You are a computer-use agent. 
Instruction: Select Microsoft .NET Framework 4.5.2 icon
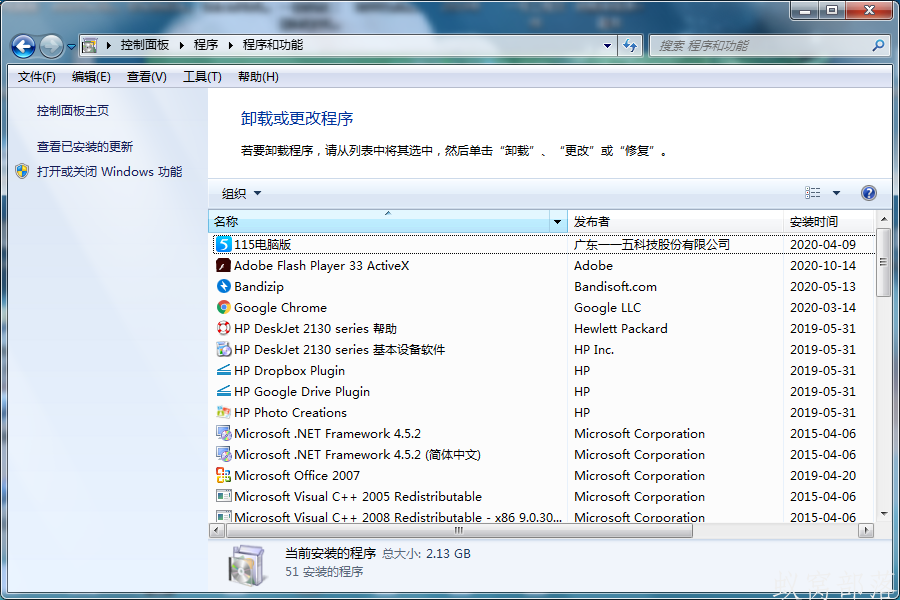224,433
